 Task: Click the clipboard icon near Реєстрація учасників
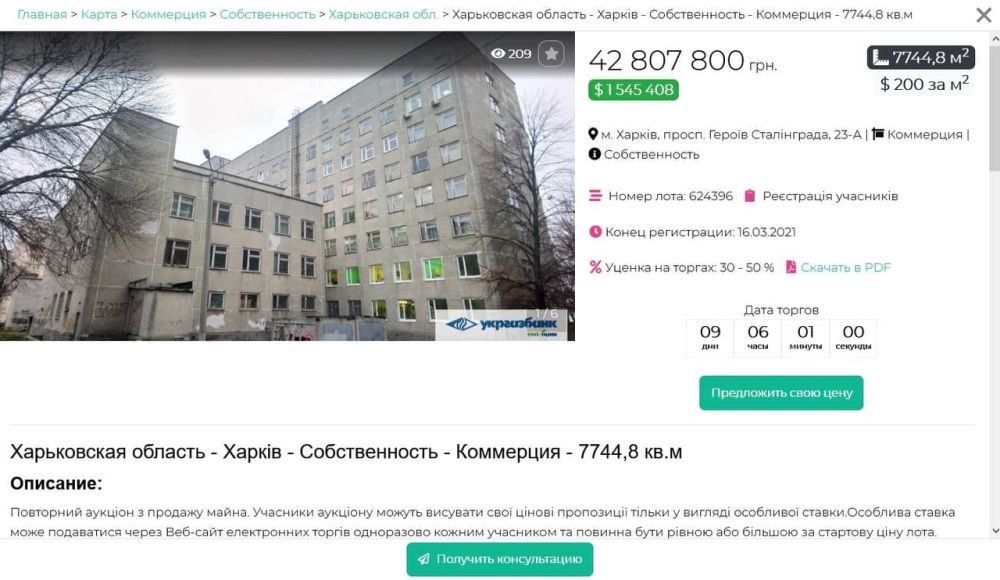[x=750, y=195]
